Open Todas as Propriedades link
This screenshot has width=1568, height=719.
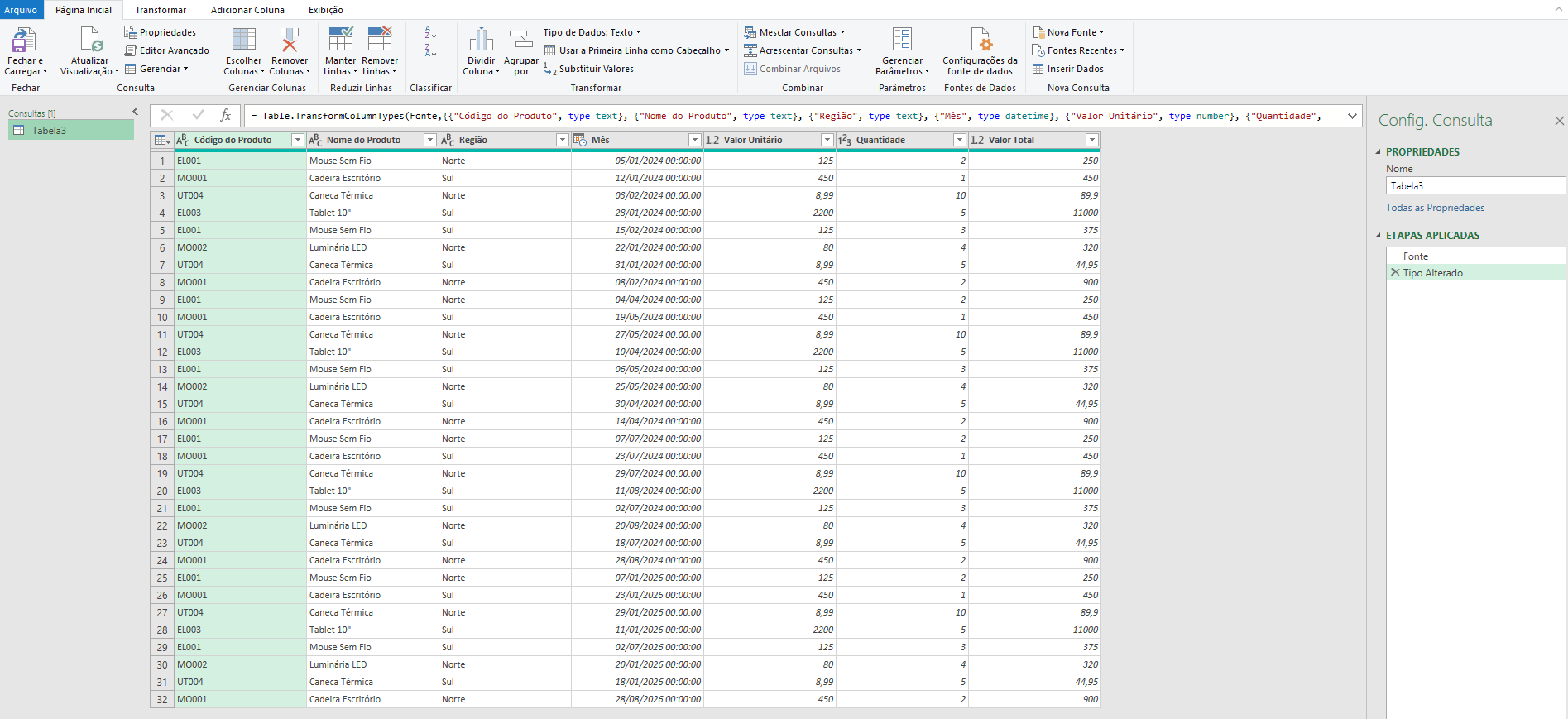1435,208
